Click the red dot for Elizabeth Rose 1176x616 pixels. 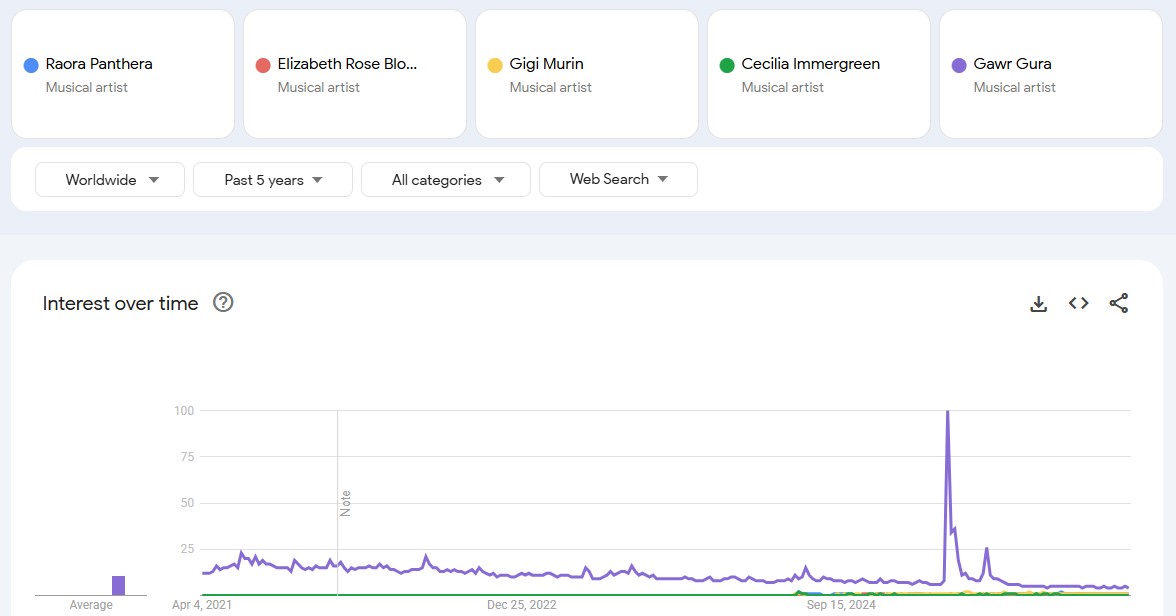coord(262,65)
